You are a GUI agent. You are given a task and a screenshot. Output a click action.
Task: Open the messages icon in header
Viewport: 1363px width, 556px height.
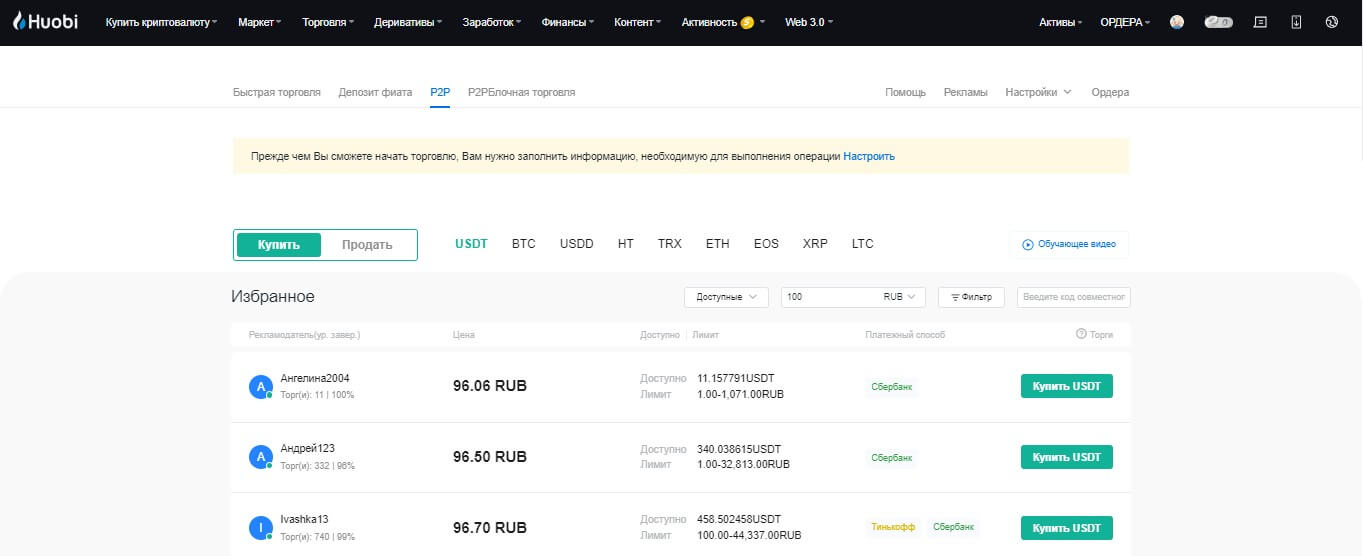1260,22
